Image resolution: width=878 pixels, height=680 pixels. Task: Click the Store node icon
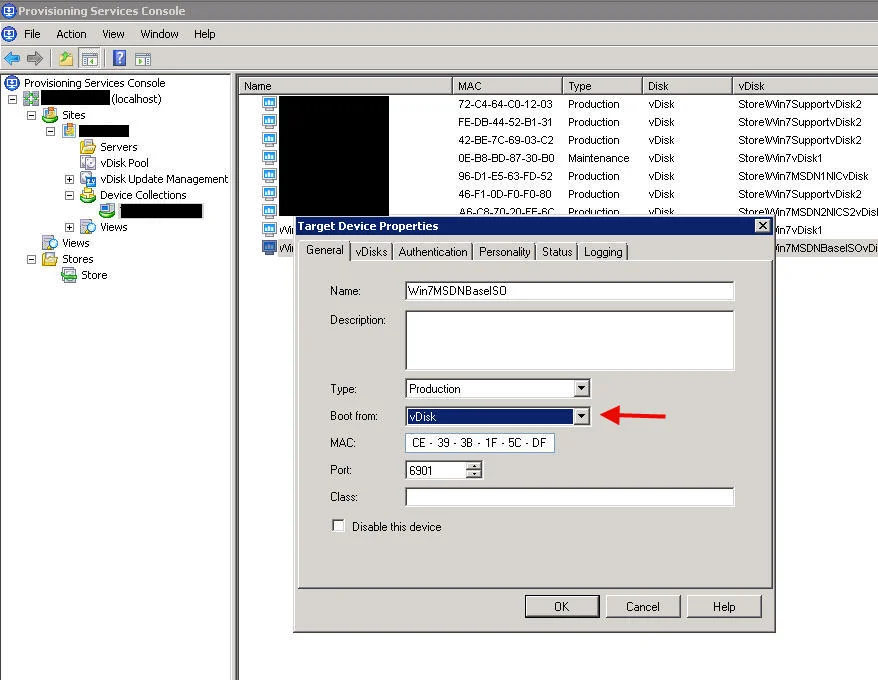pyautogui.click(x=69, y=275)
